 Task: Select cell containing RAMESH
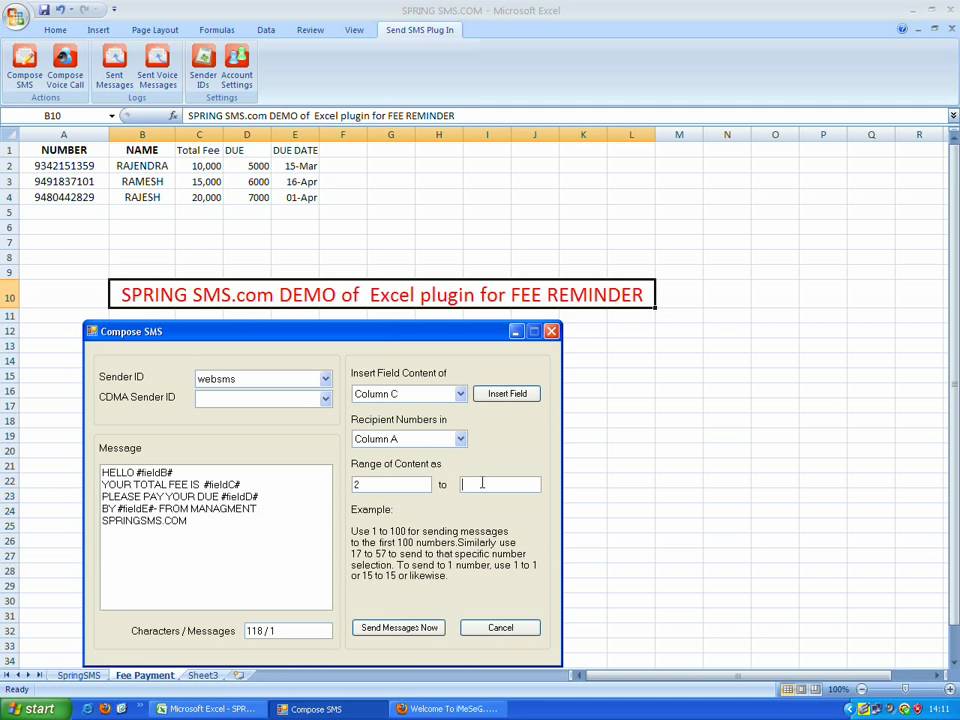pos(142,182)
